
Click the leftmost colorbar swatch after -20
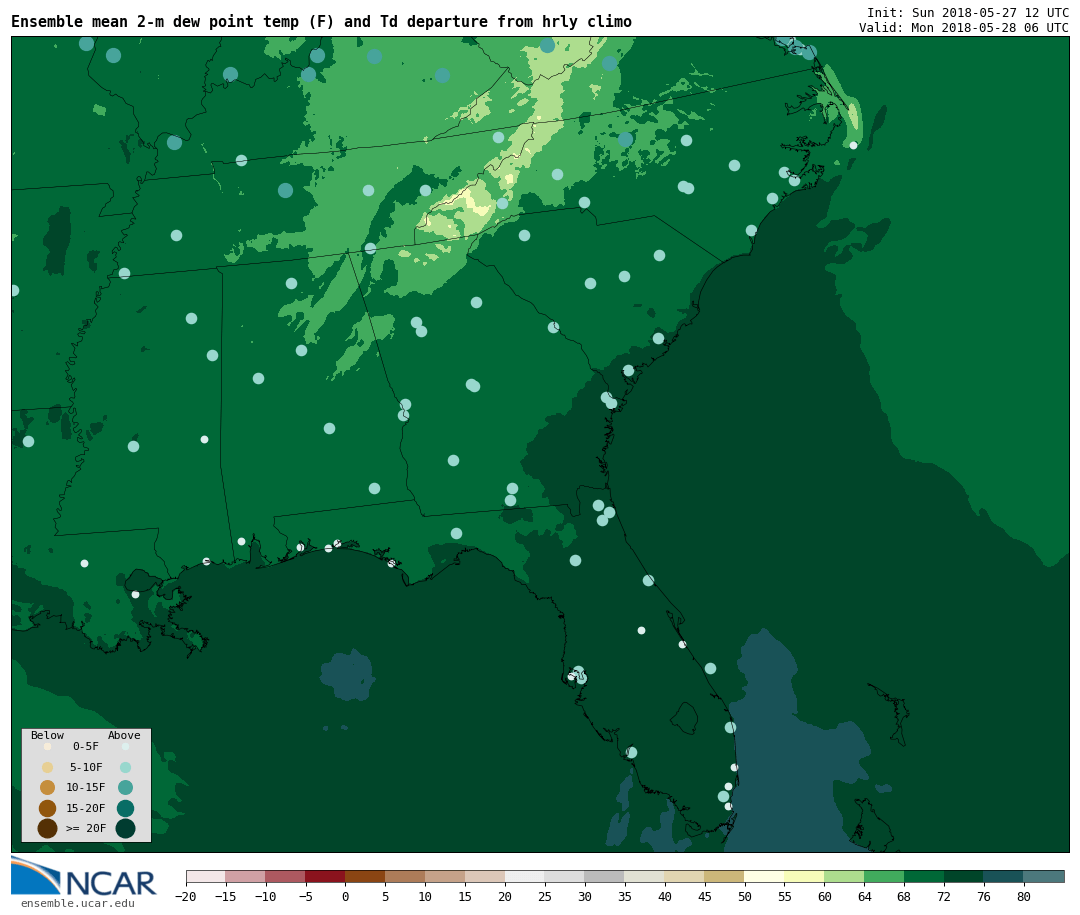(x=205, y=877)
